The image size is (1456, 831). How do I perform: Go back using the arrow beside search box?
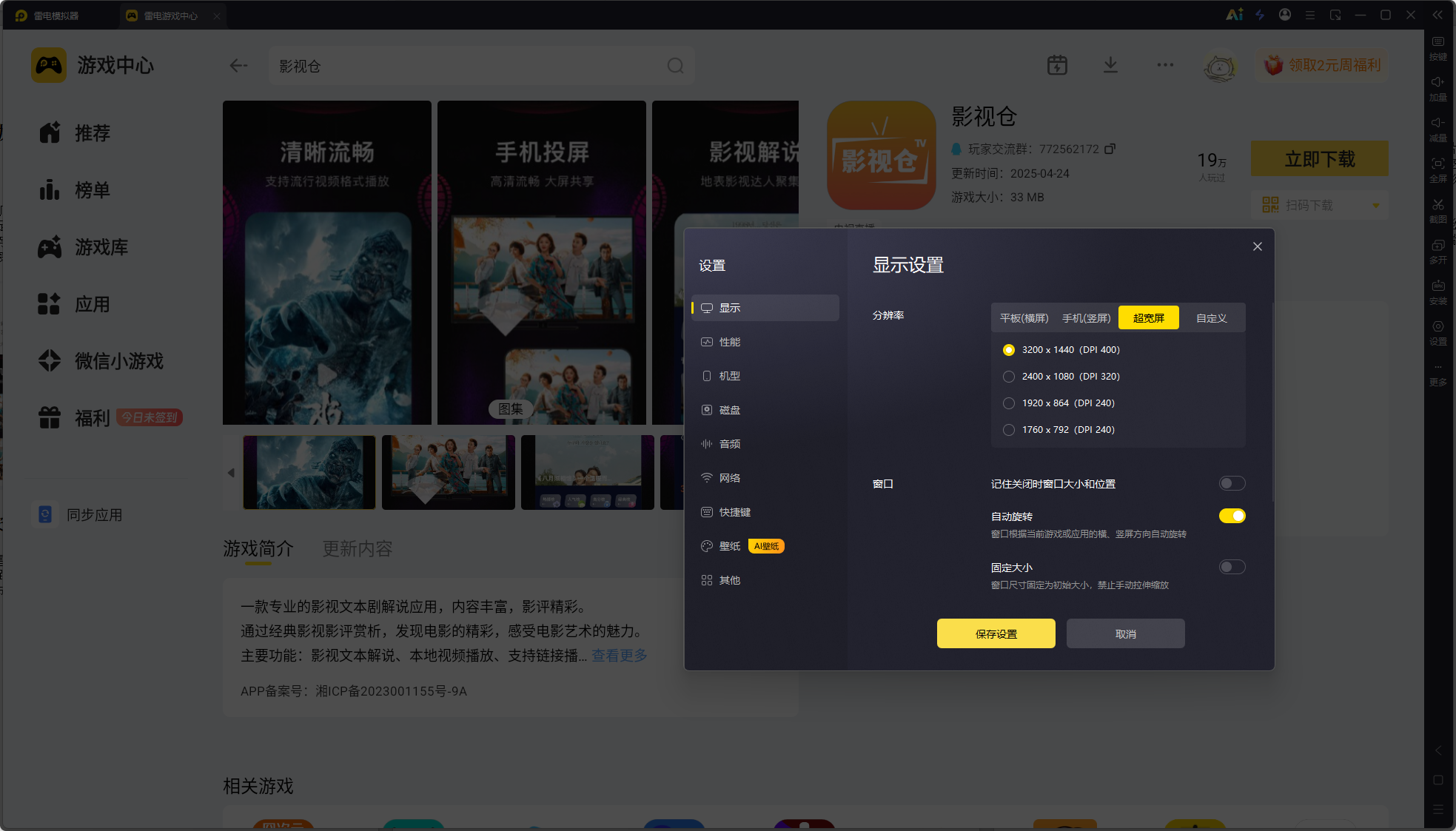(238, 66)
